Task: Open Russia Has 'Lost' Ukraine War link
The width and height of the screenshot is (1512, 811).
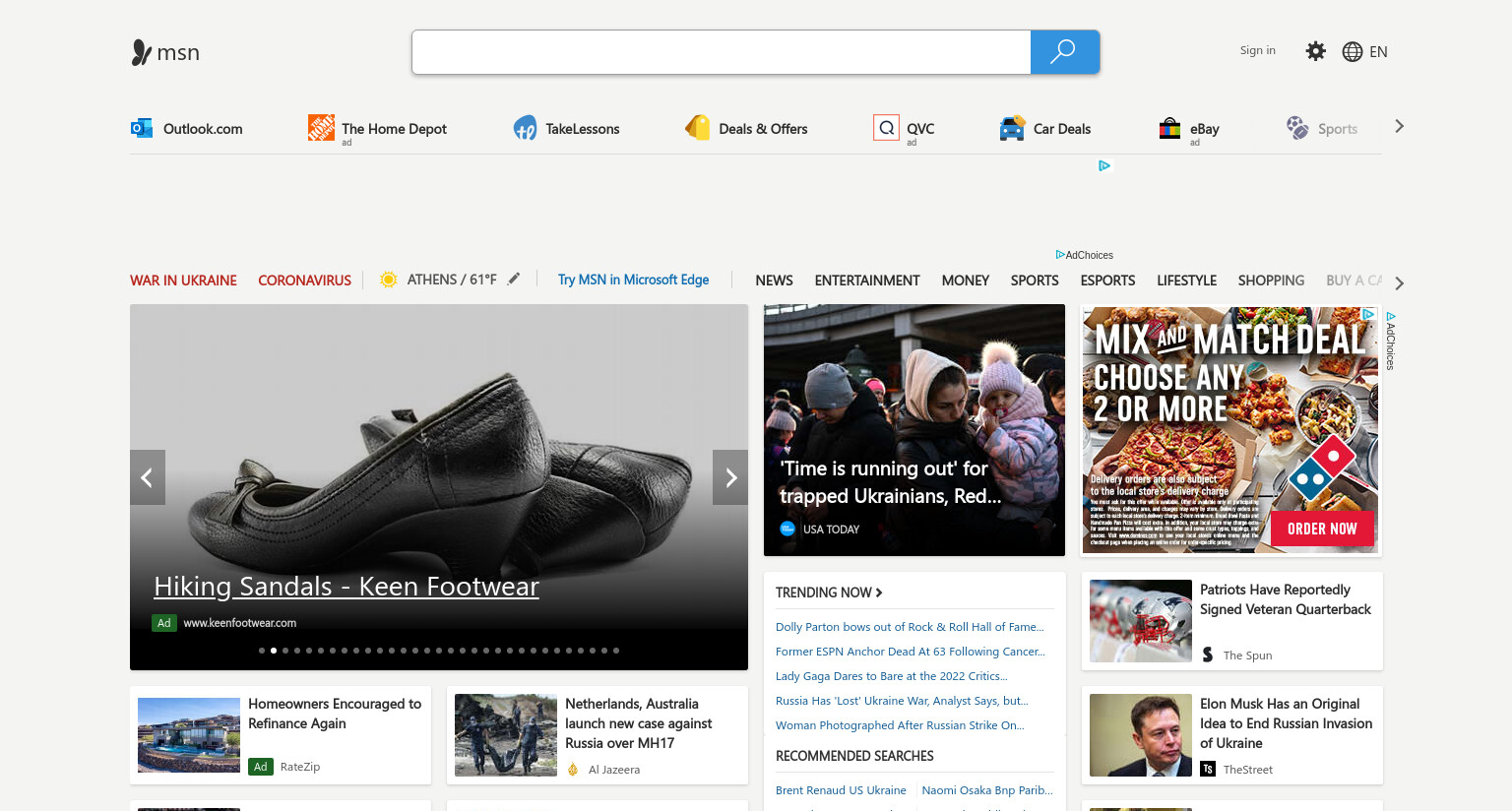Action: click(x=902, y=701)
